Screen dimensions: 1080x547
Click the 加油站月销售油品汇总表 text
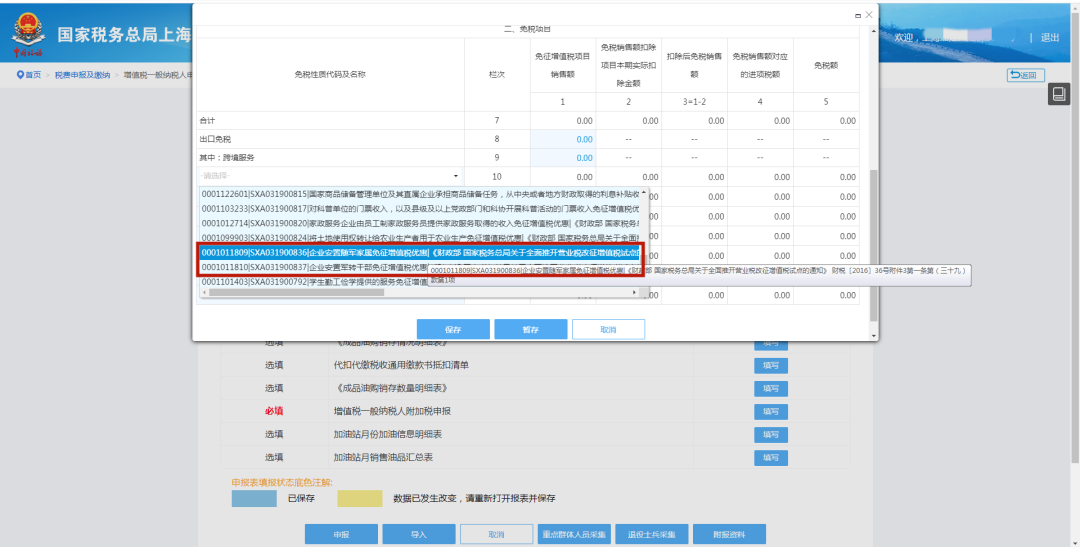tap(383, 457)
